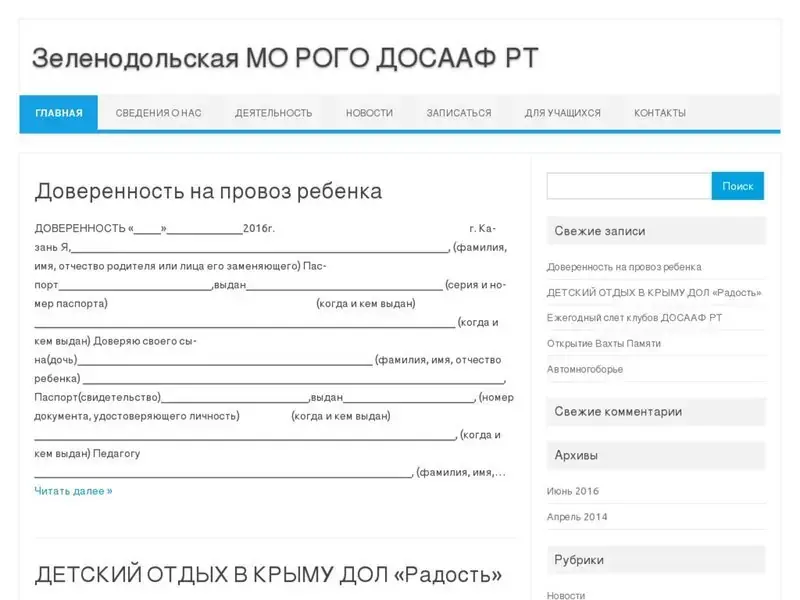Open the Контакты menu item

pos(659,113)
